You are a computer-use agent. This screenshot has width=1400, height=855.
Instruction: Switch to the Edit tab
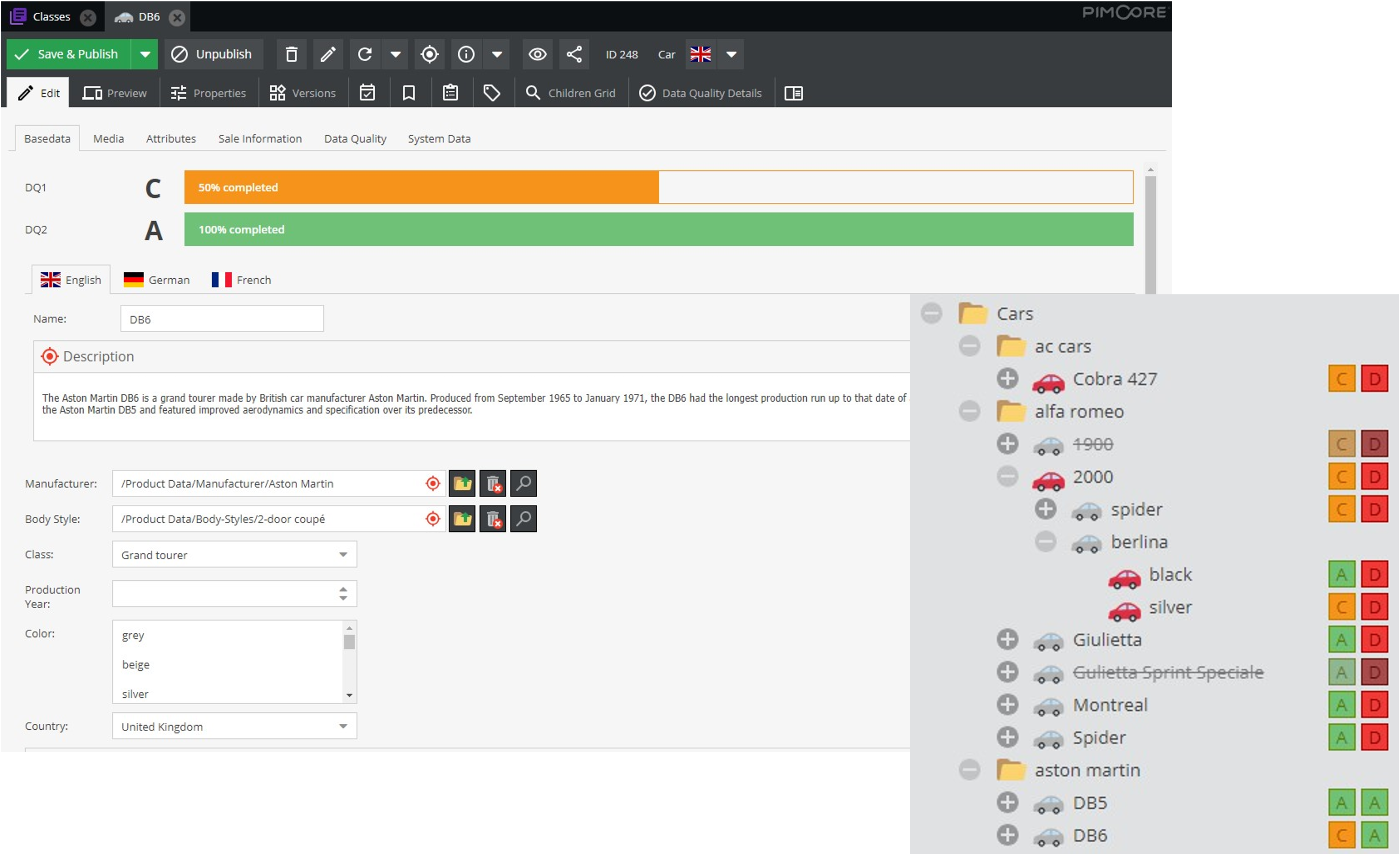[x=39, y=92]
